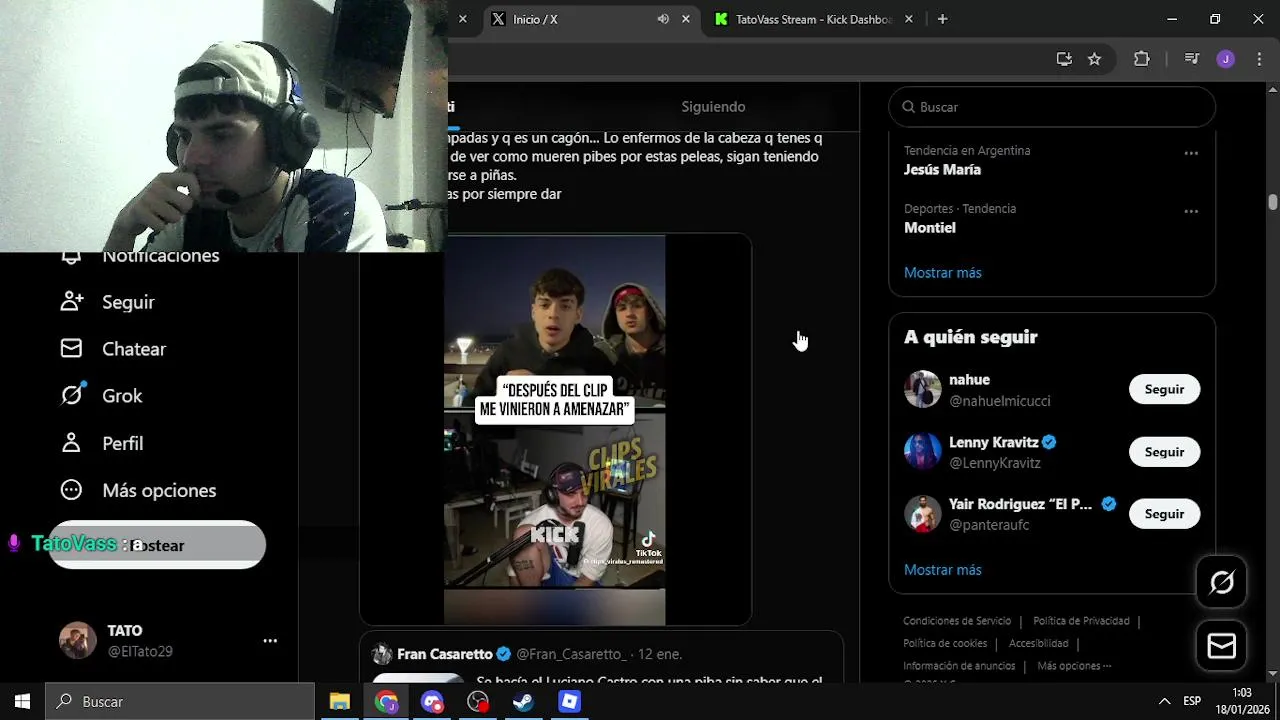Open the TATO account avatar
This screenshot has height=720, width=1280.
(77, 640)
